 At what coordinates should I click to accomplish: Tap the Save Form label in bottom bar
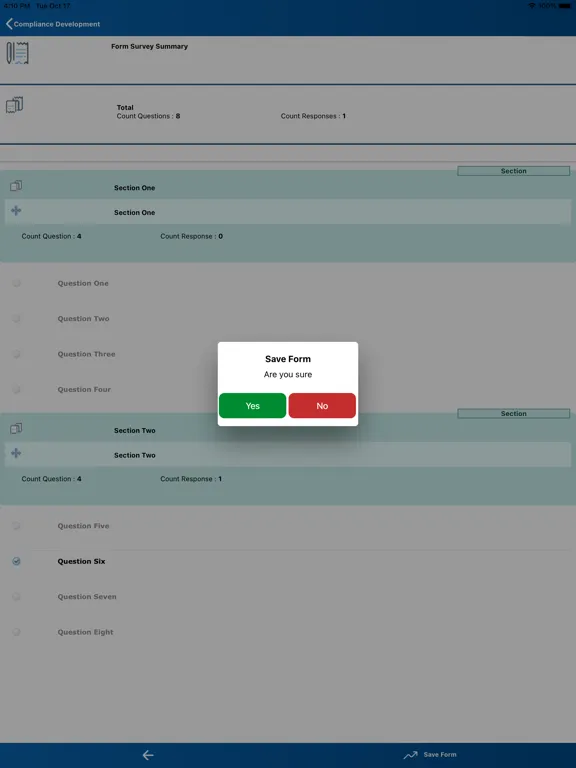pos(440,755)
